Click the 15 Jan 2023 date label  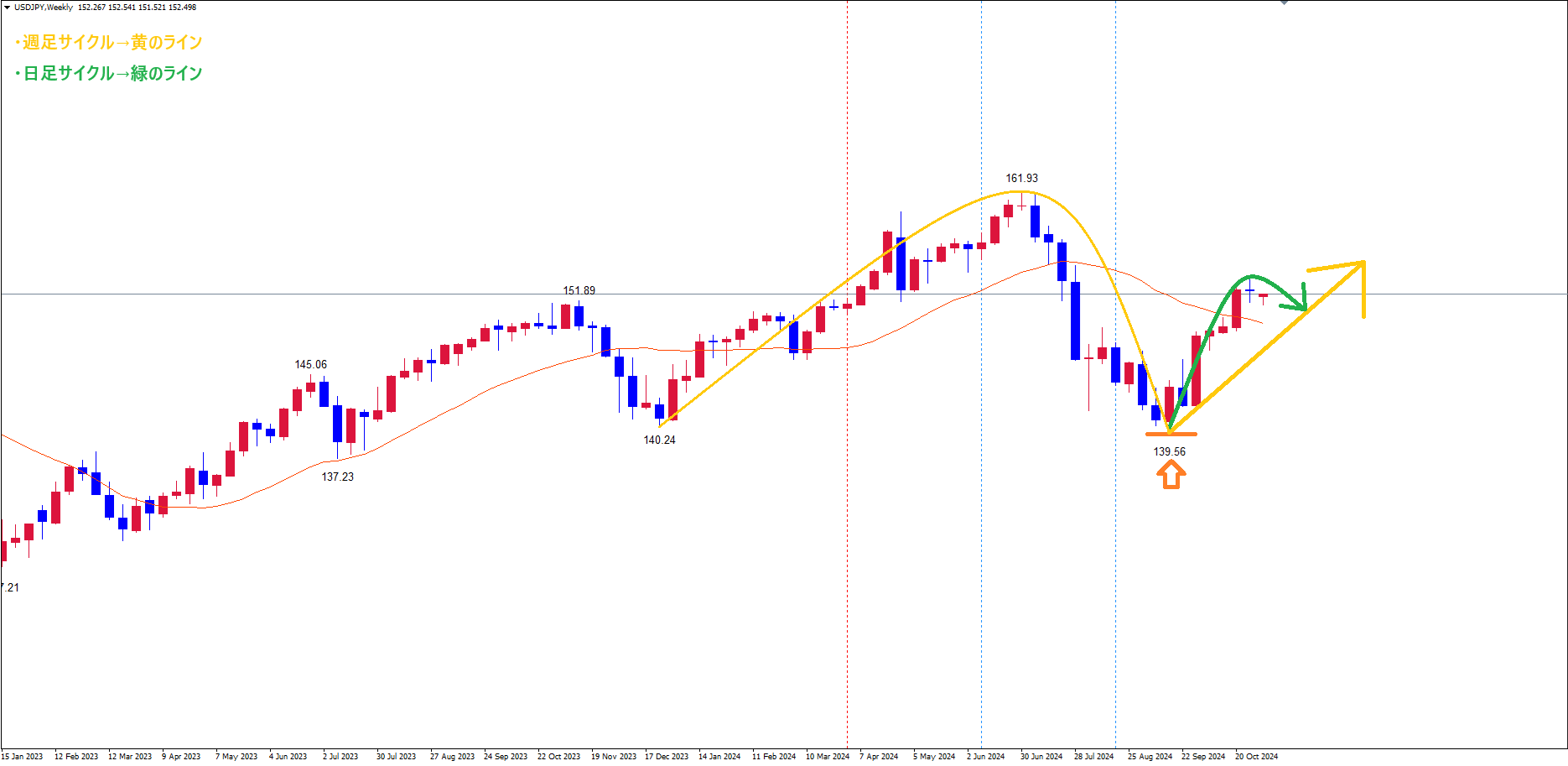(x=23, y=756)
